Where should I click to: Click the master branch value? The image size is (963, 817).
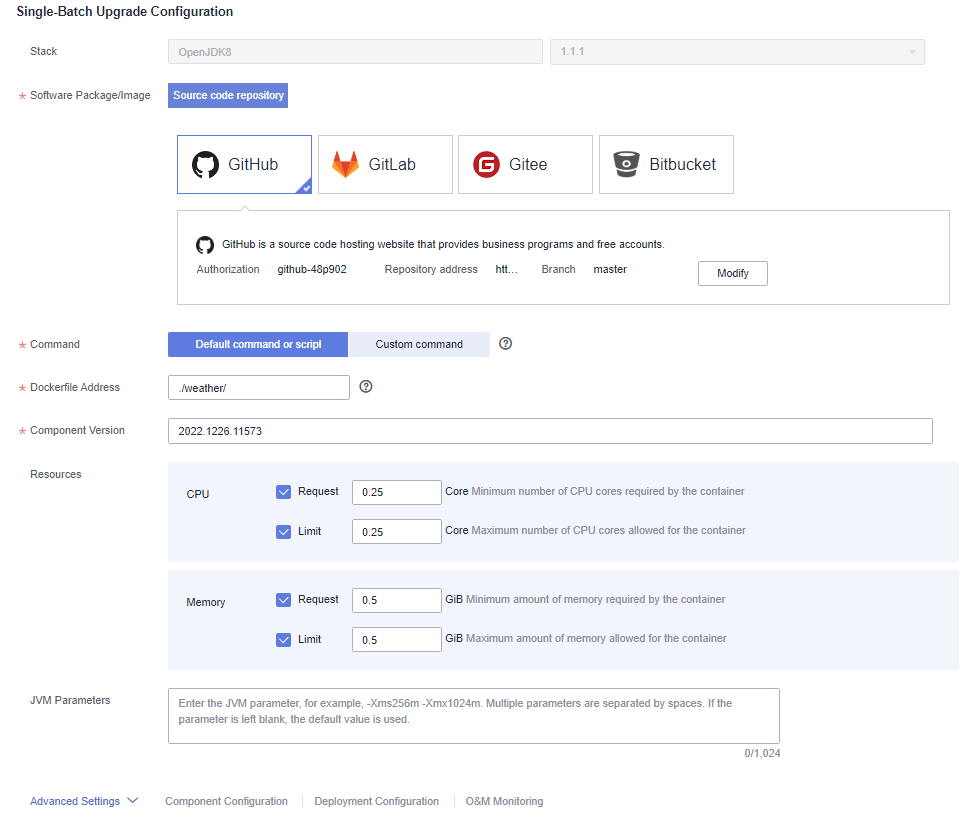click(610, 269)
